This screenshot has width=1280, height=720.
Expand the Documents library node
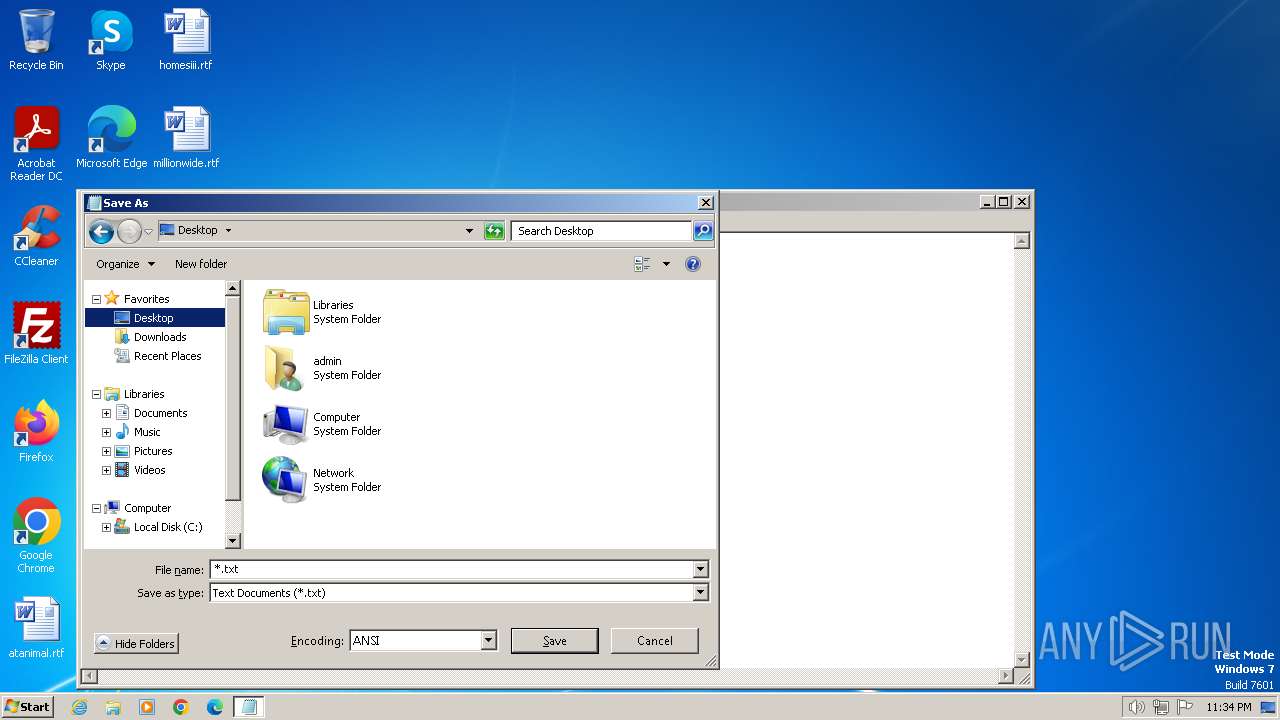coord(106,413)
